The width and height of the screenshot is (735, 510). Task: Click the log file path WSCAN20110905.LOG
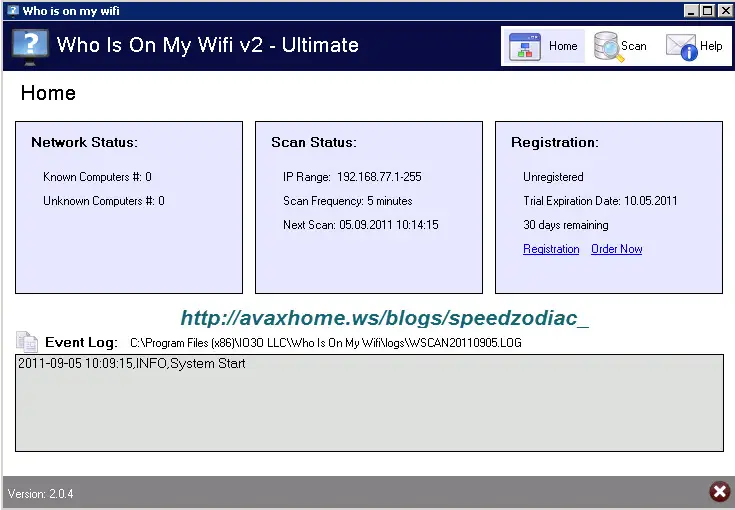326,343
